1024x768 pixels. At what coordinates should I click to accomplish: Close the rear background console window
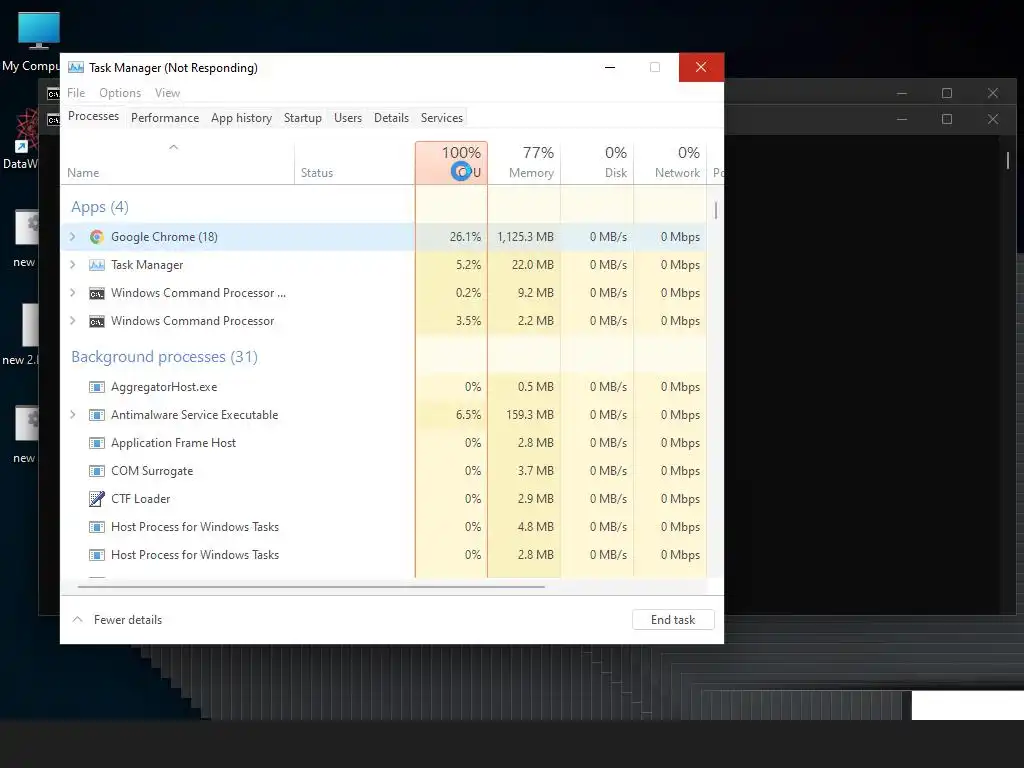point(993,93)
